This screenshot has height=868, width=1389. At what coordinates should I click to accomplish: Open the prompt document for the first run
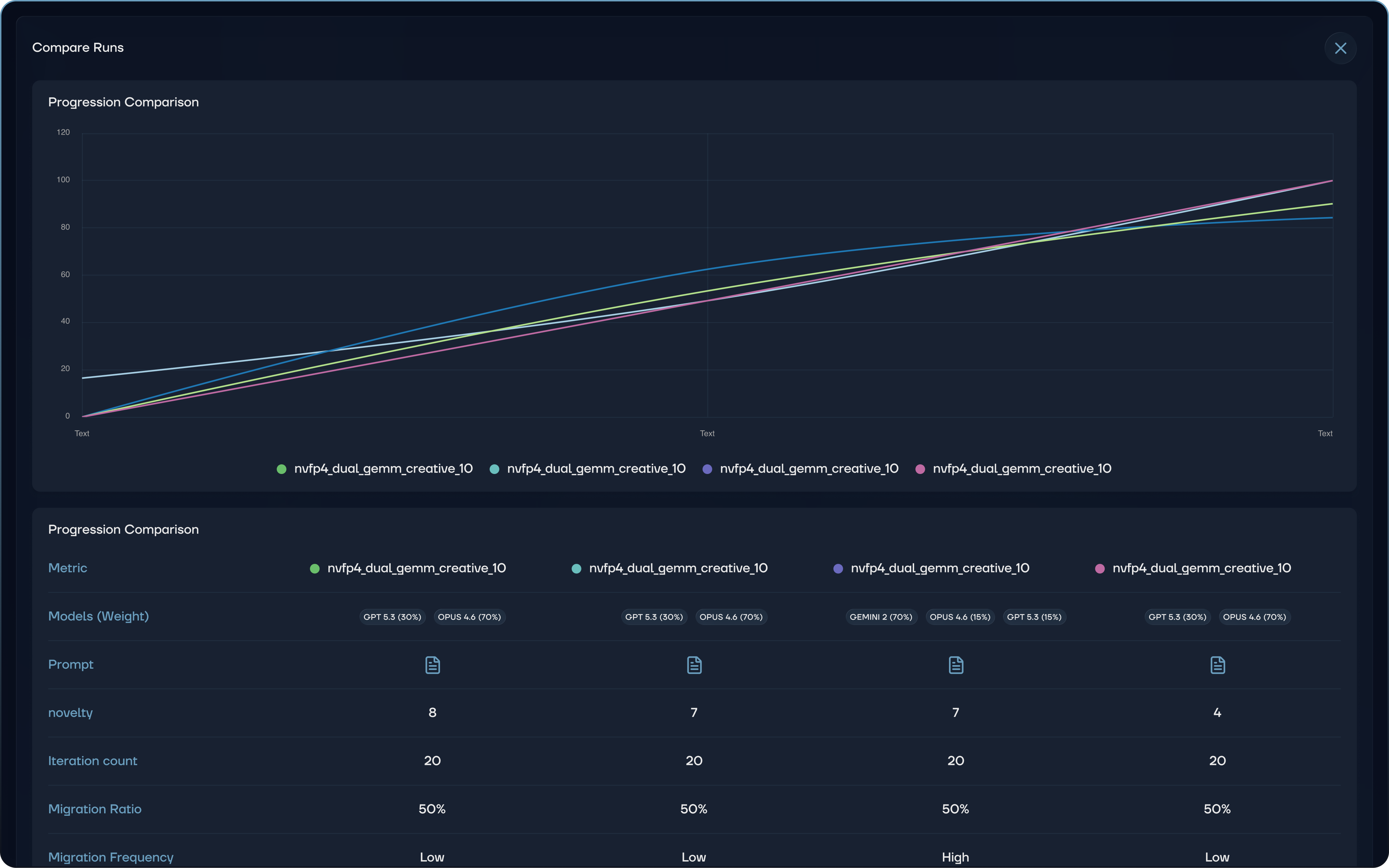pyautogui.click(x=432, y=665)
